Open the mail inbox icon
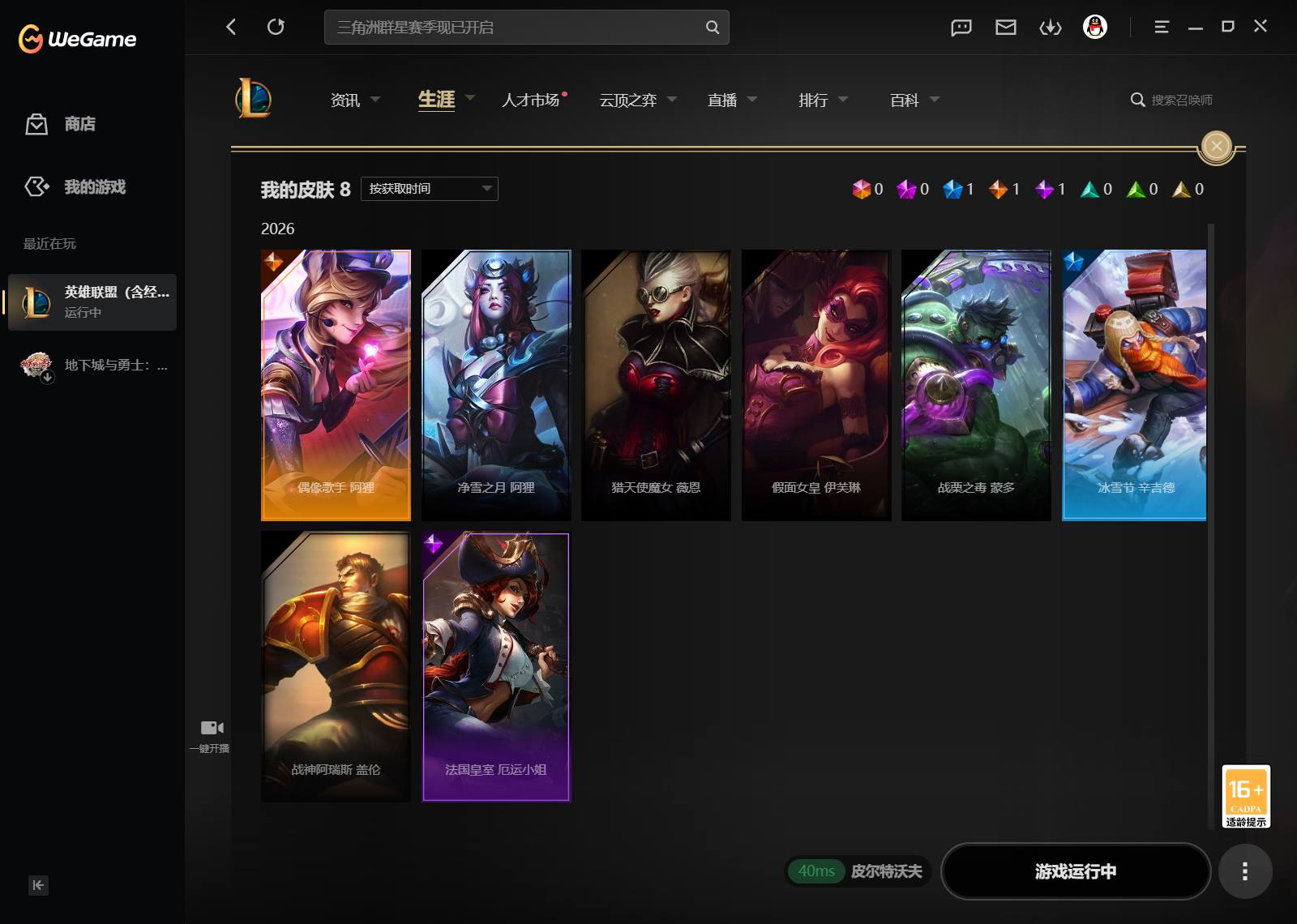The height and width of the screenshot is (924, 1297). [1006, 28]
